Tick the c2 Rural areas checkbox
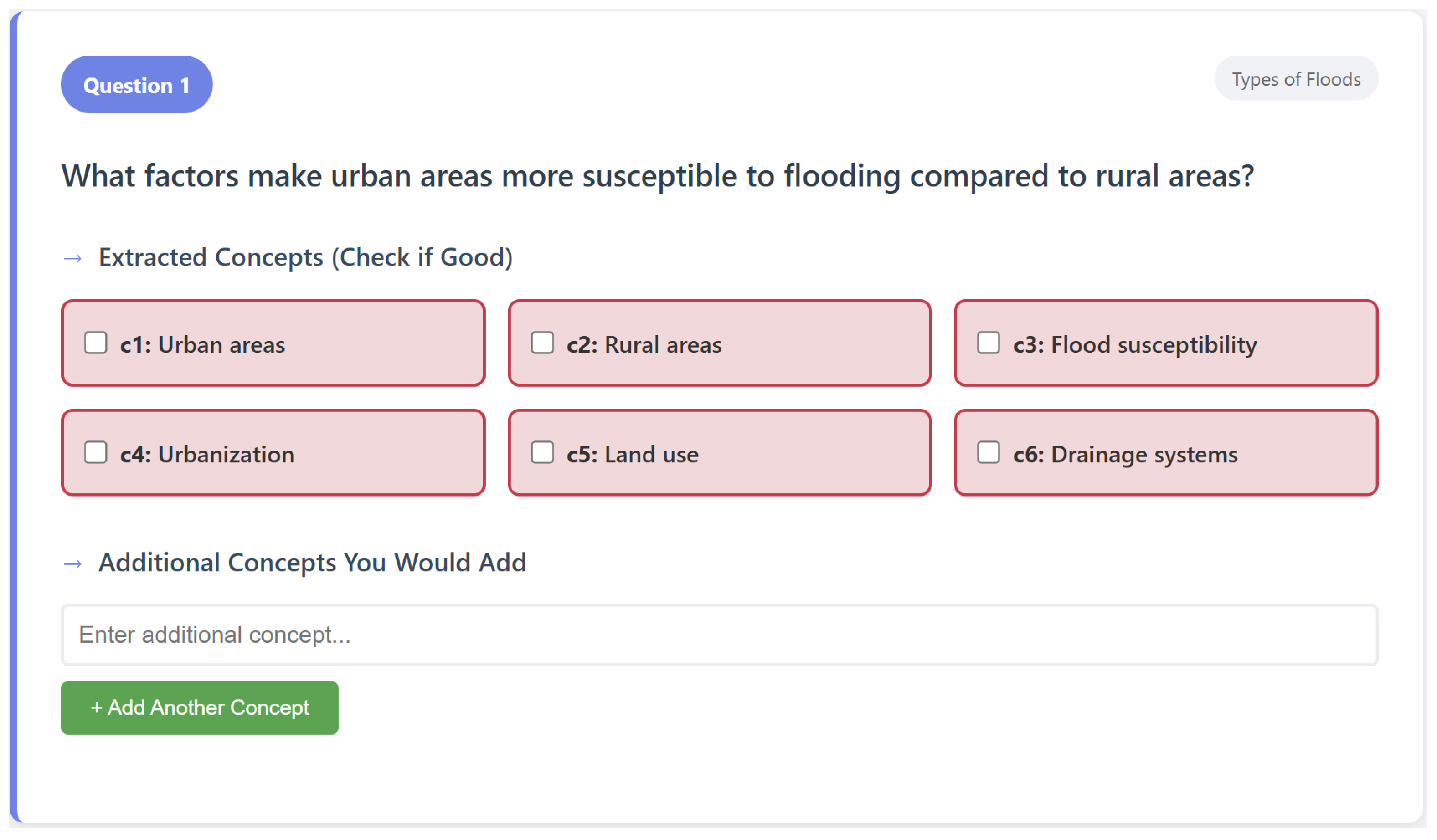The height and width of the screenshot is (840, 1437). (x=542, y=343)
